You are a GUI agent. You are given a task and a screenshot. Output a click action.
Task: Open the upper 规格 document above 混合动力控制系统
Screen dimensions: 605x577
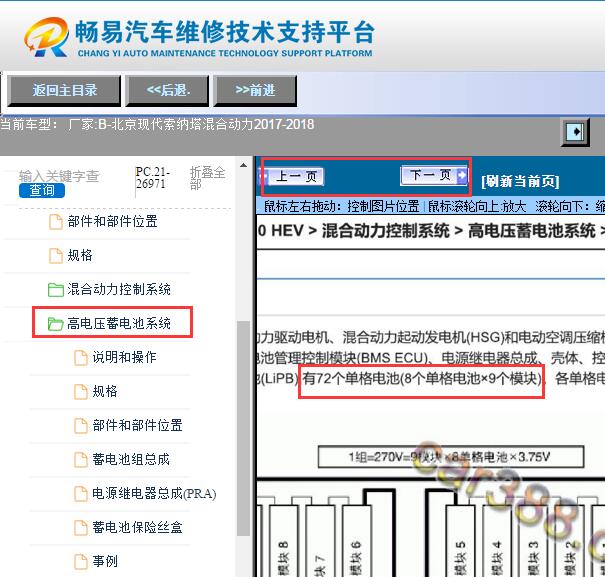point(80,256)
